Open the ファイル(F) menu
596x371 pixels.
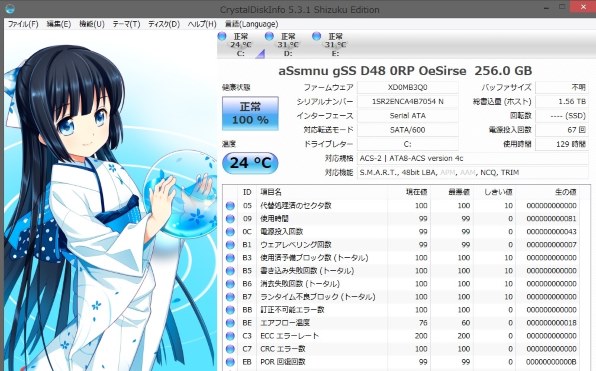pyautogui.click(x=23, y=24)
